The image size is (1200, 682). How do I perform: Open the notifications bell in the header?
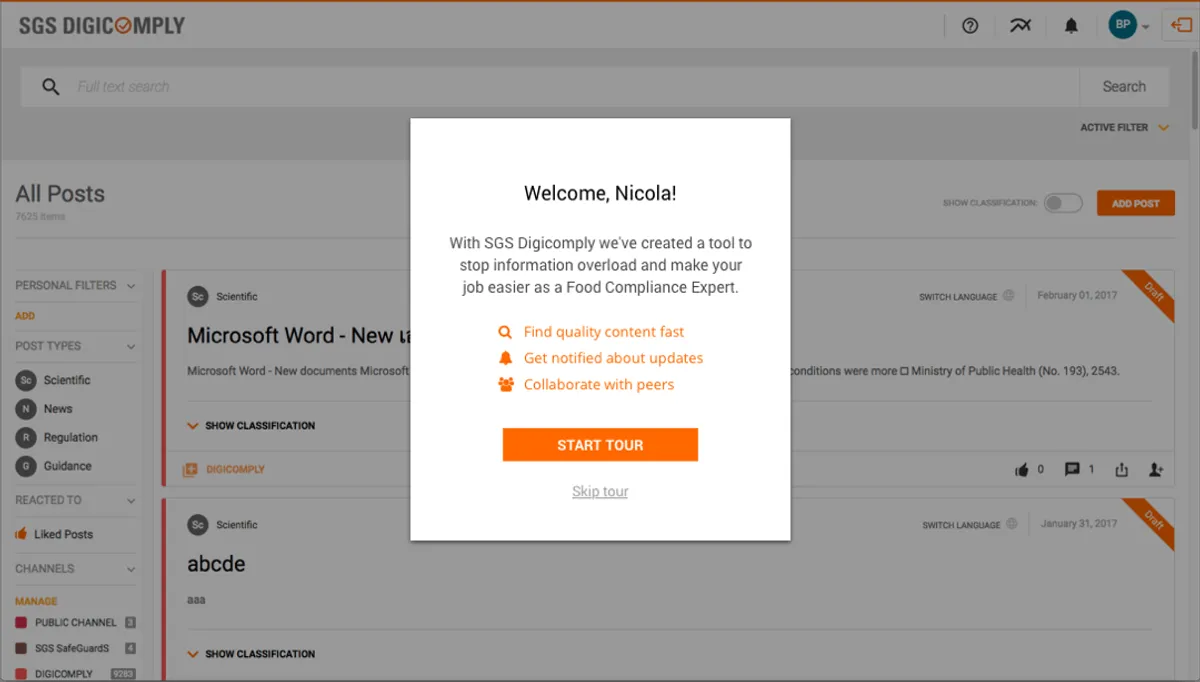(x=1071, y=26)
